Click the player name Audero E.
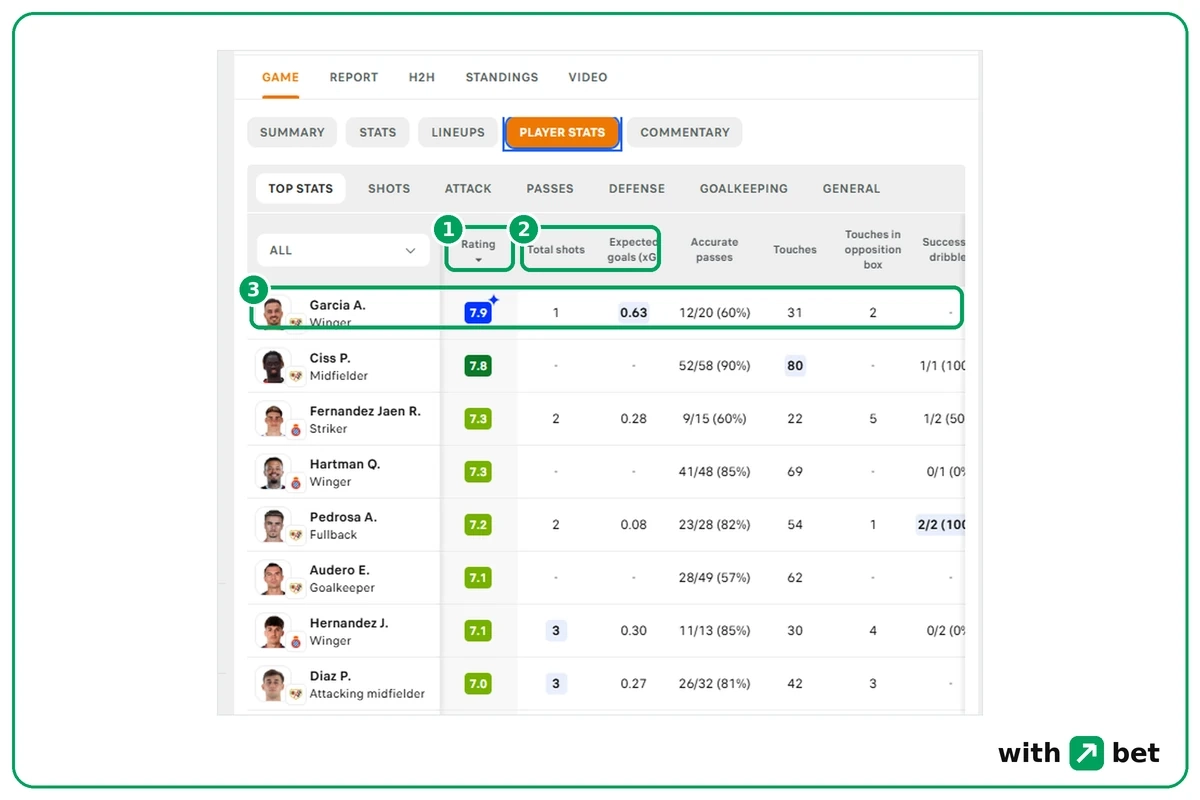 (x=340, y=570)
